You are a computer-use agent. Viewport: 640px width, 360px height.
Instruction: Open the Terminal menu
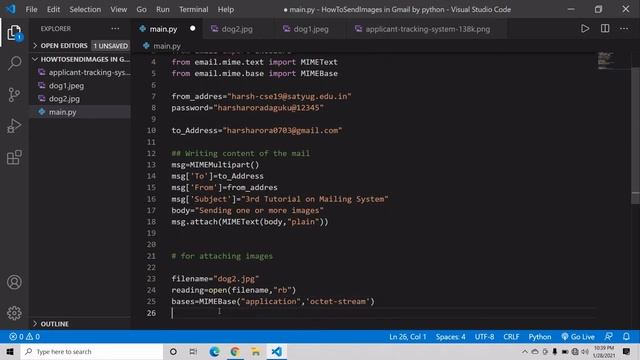[x=193, y=9]
